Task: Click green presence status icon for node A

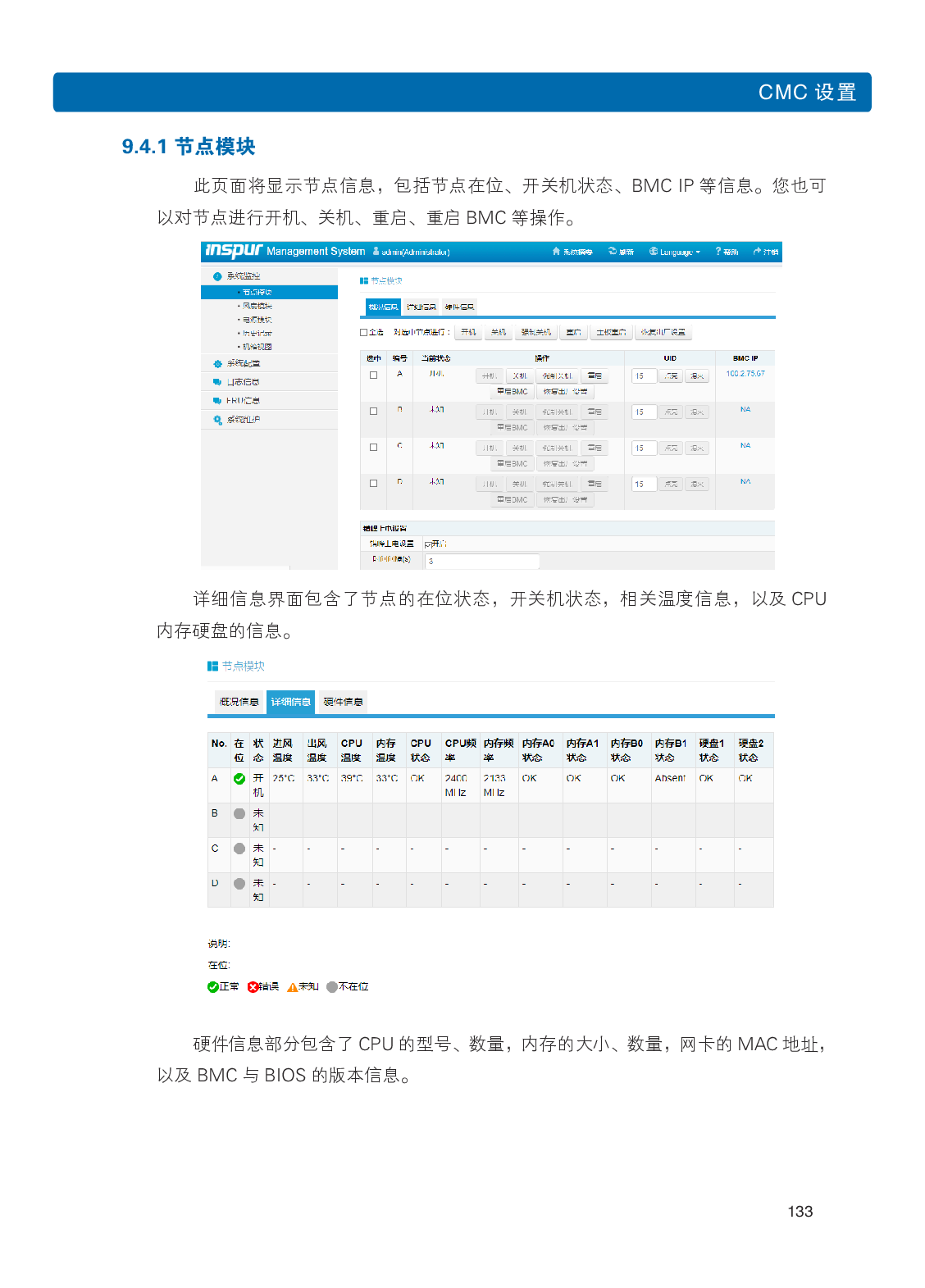Action: 239,779
